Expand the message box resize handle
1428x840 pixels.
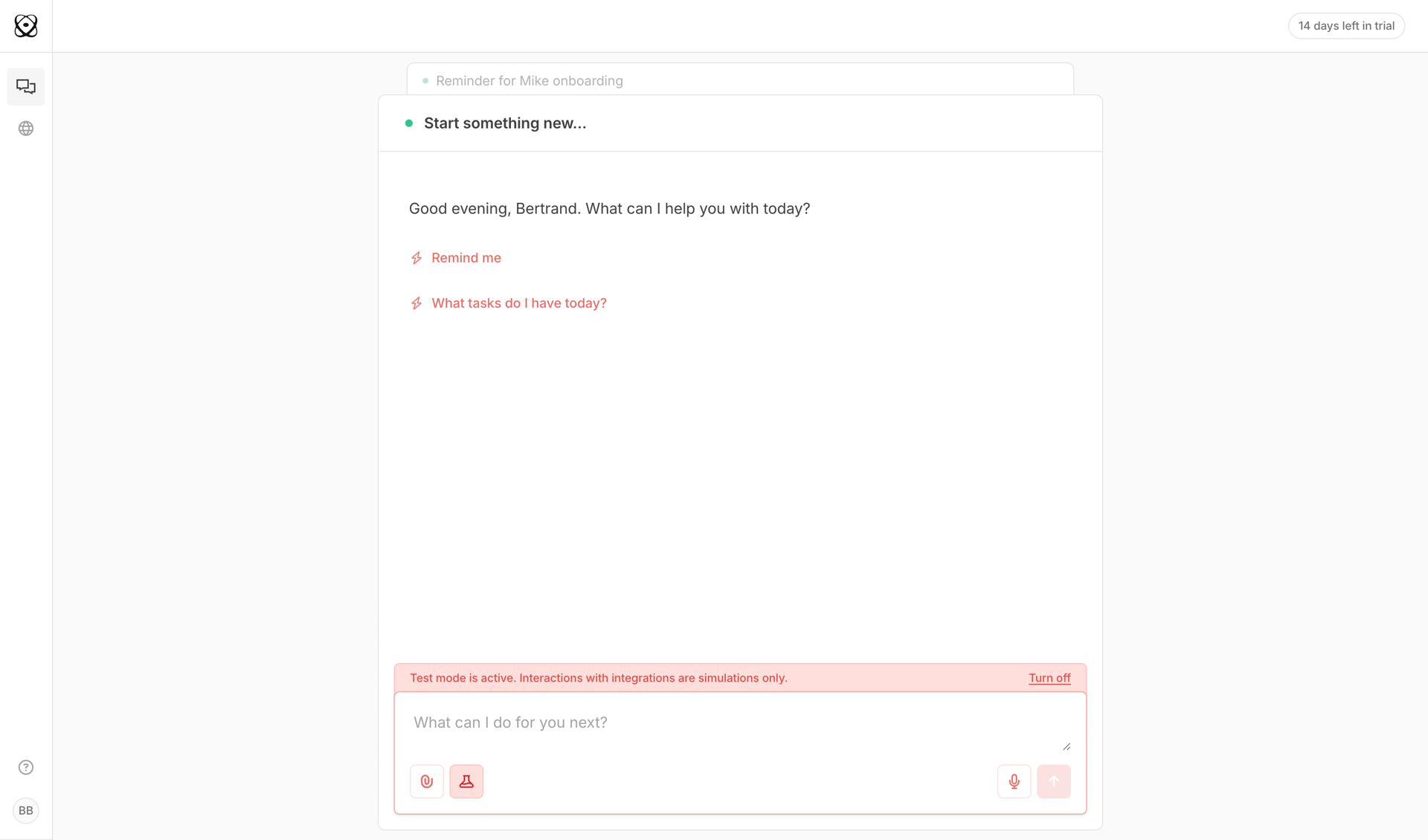(x=1067, y=746)
